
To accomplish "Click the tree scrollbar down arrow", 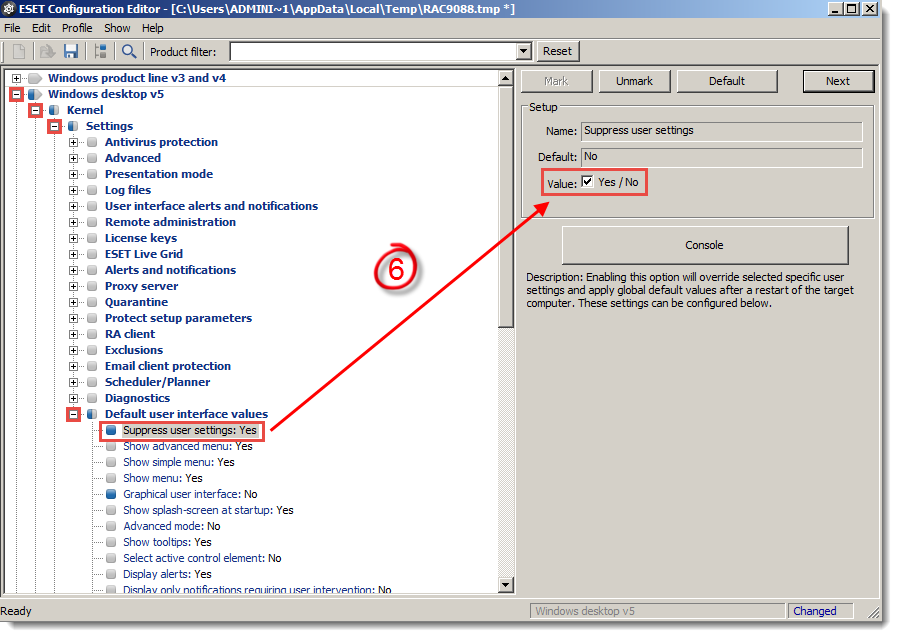I will coord(506,584).
